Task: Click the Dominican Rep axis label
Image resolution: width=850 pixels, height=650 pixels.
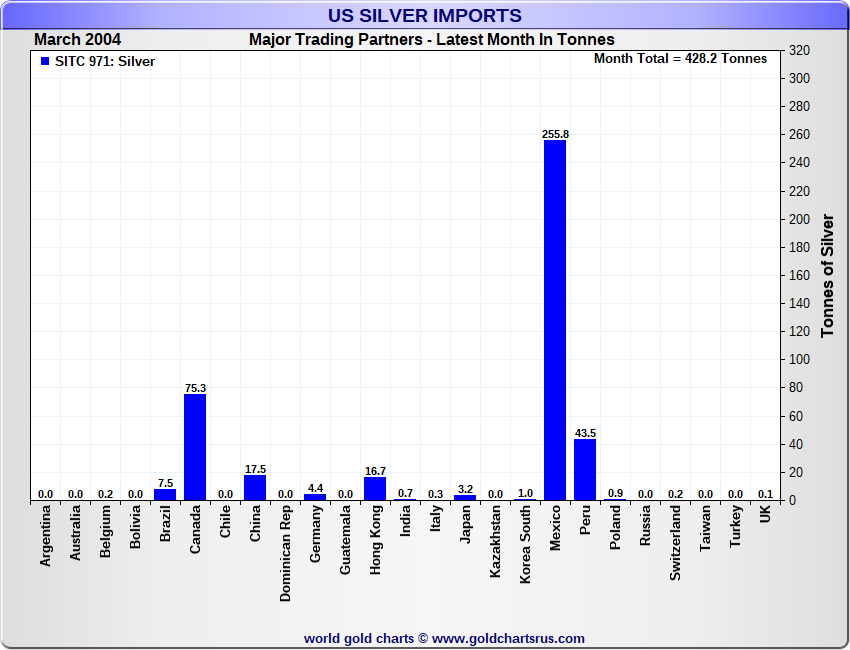Action: 286,553
